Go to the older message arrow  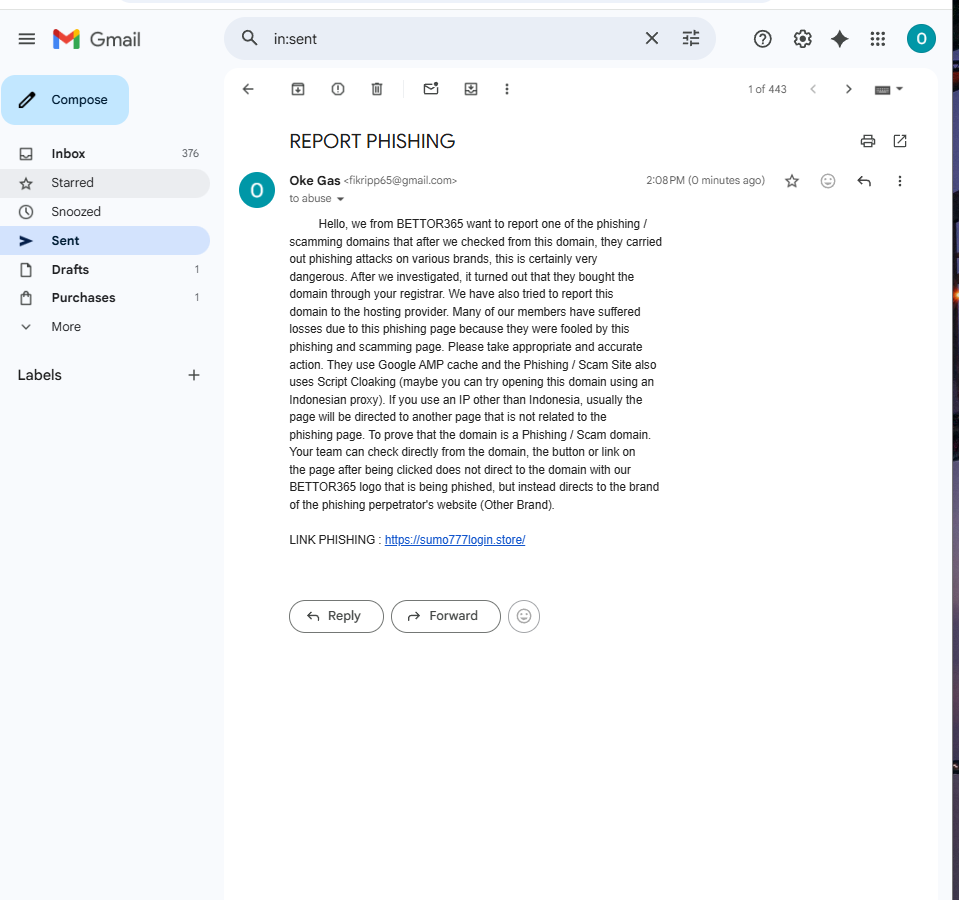pyautogui.click(x=848, y=89)
